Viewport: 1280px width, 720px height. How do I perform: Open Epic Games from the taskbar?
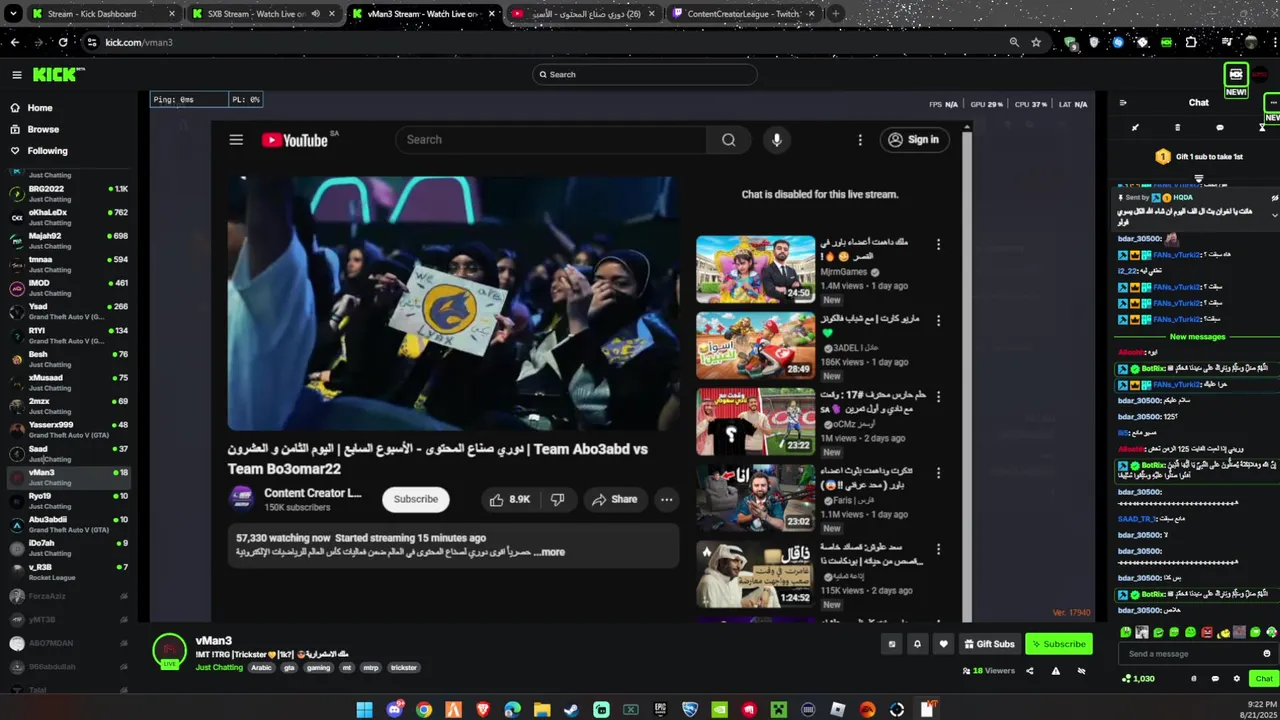pos(661,710)
